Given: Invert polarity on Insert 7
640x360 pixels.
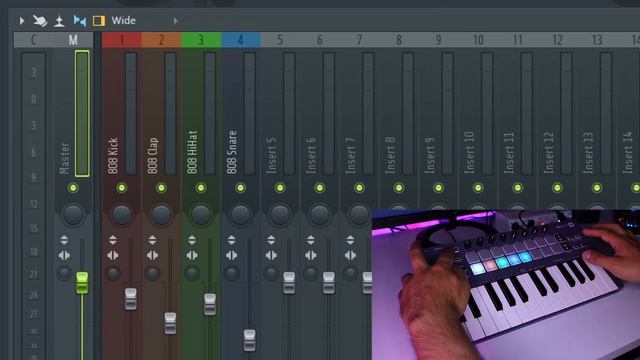Looking at the screenshot, I should 350,240.
